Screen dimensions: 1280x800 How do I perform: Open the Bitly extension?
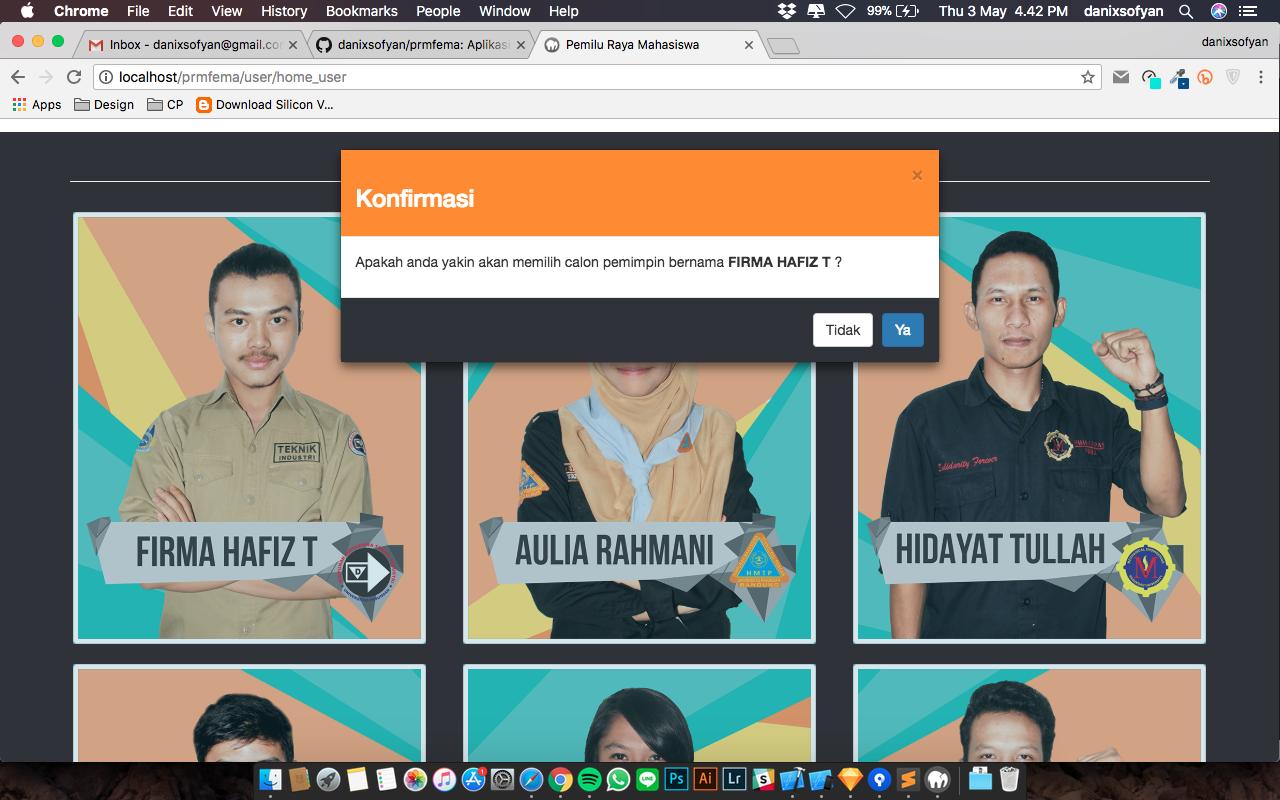pos(1205,77)
